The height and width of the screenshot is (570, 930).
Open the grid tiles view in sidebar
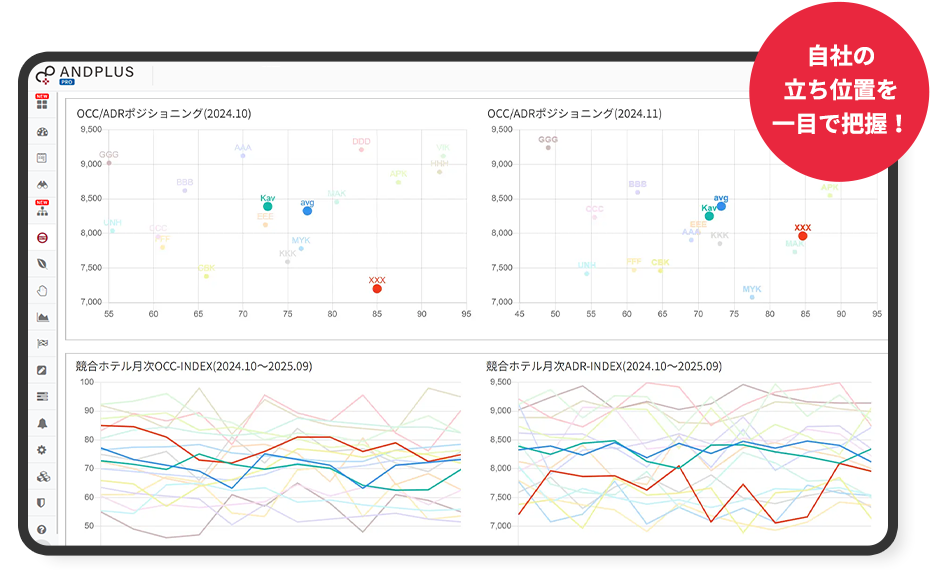coord(42,103)
